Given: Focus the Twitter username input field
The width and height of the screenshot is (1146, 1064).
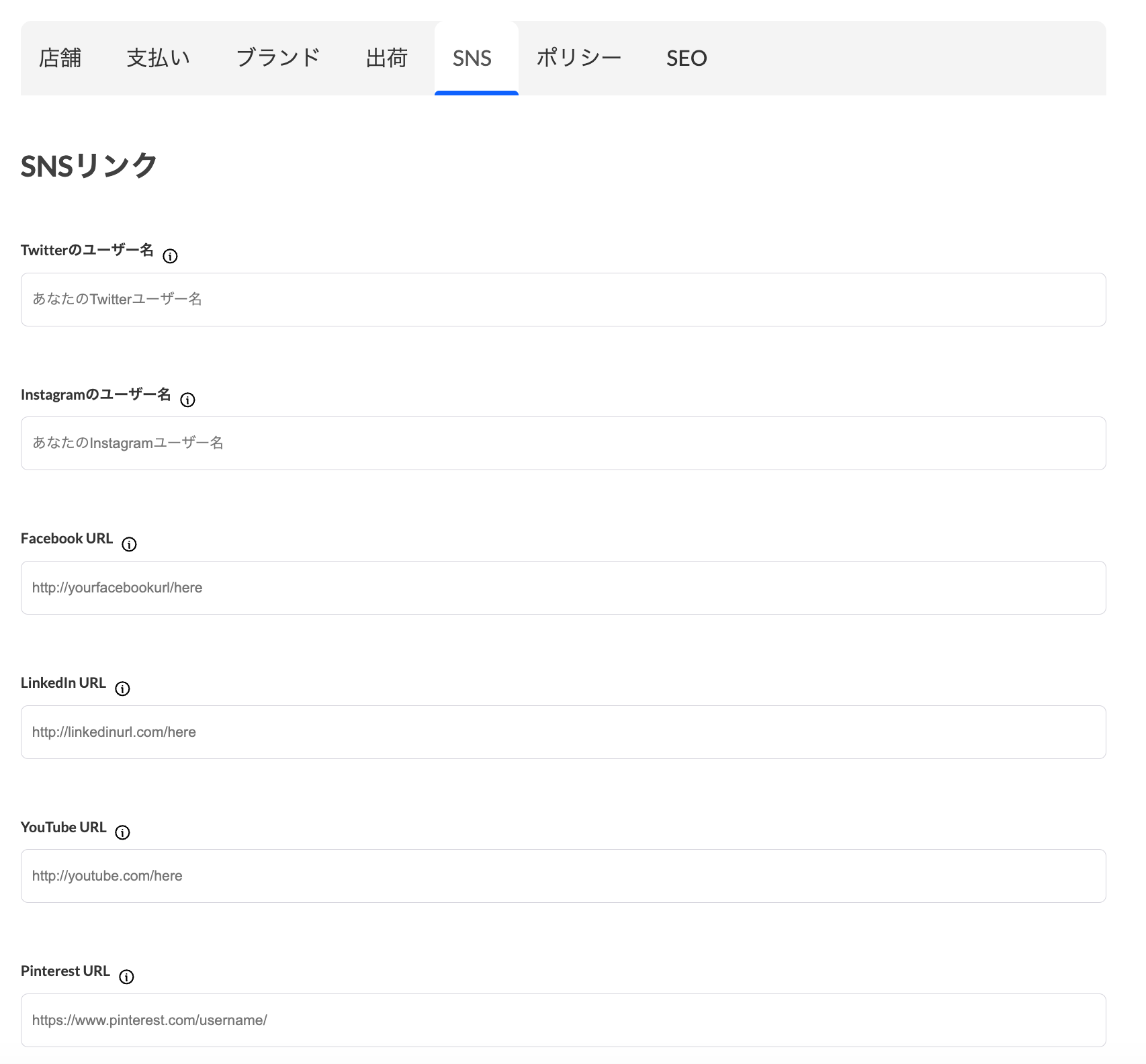Looking at the screenshot, I should tap(563, 300).
